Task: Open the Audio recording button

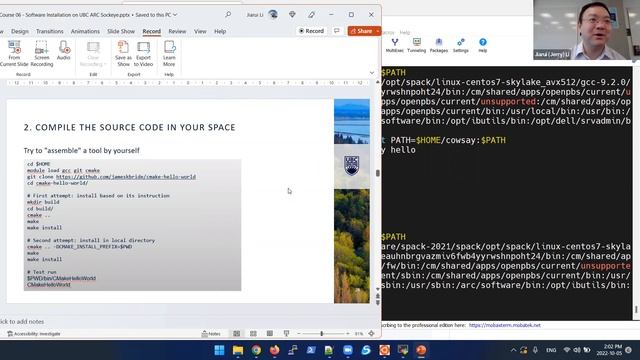Action: [64, 51]
